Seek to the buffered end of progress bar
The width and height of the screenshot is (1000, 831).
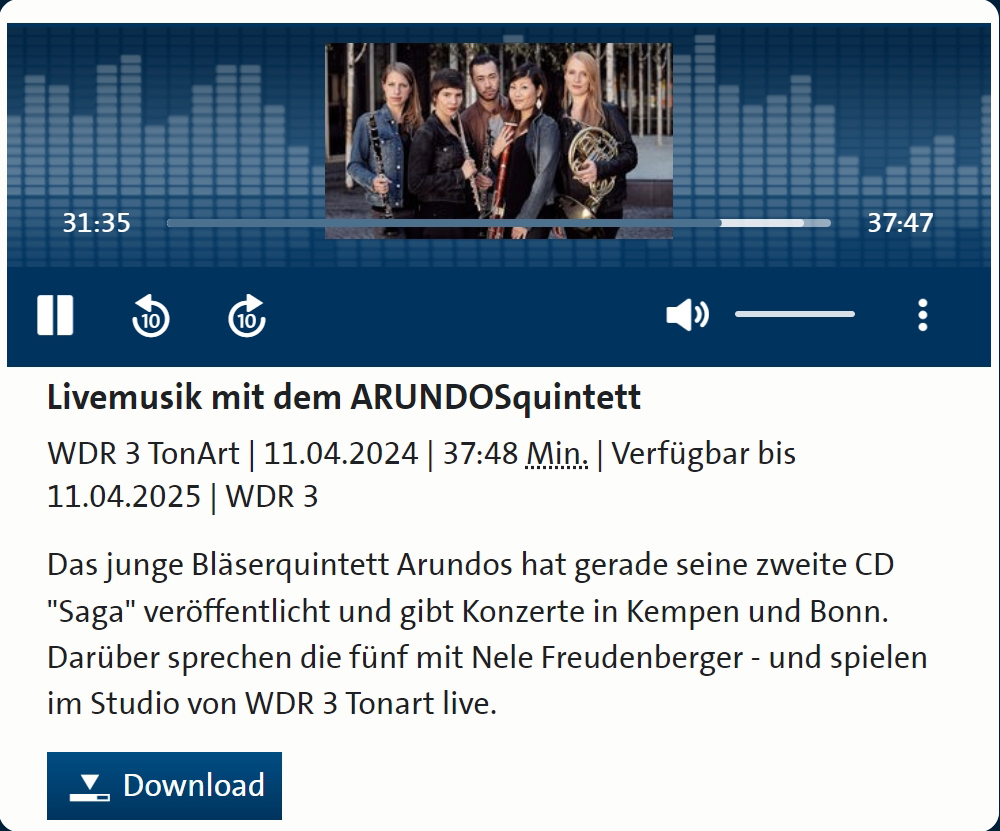(x=802, y=223)
